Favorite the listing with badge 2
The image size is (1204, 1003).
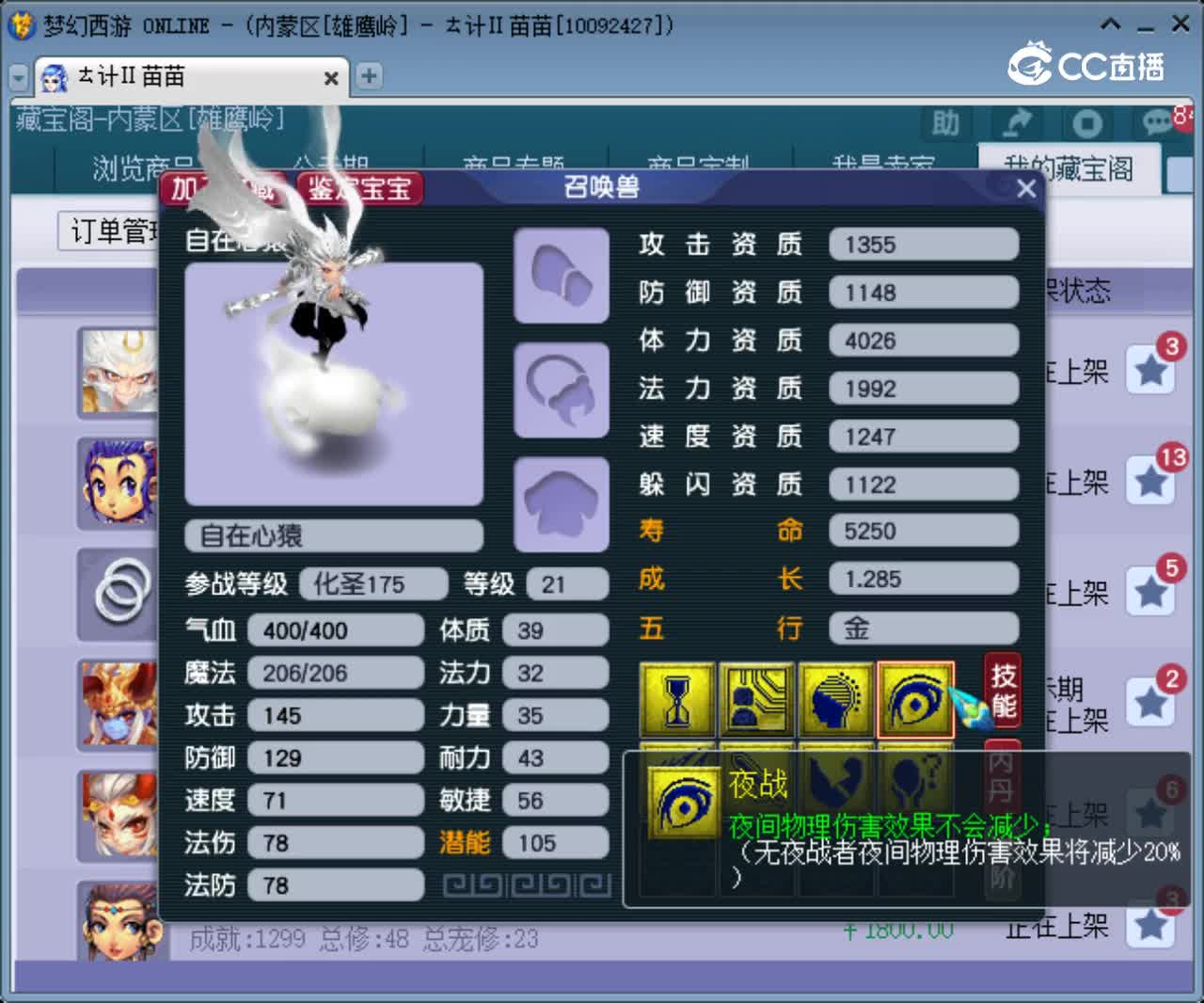(x=1151, y=703)
